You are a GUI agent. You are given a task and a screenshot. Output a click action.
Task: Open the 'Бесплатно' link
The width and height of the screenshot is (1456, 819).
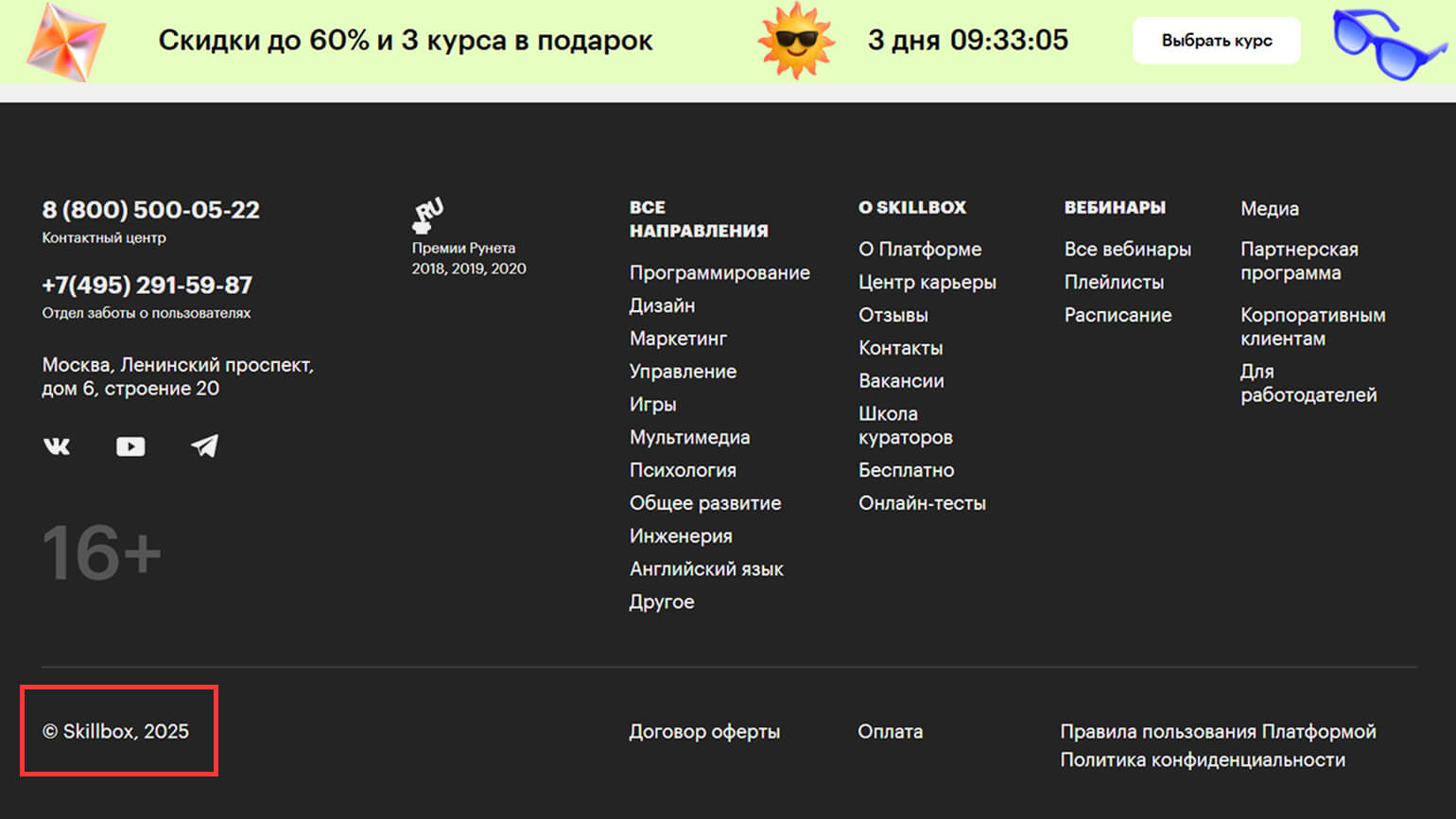click(x=907, y=470)
